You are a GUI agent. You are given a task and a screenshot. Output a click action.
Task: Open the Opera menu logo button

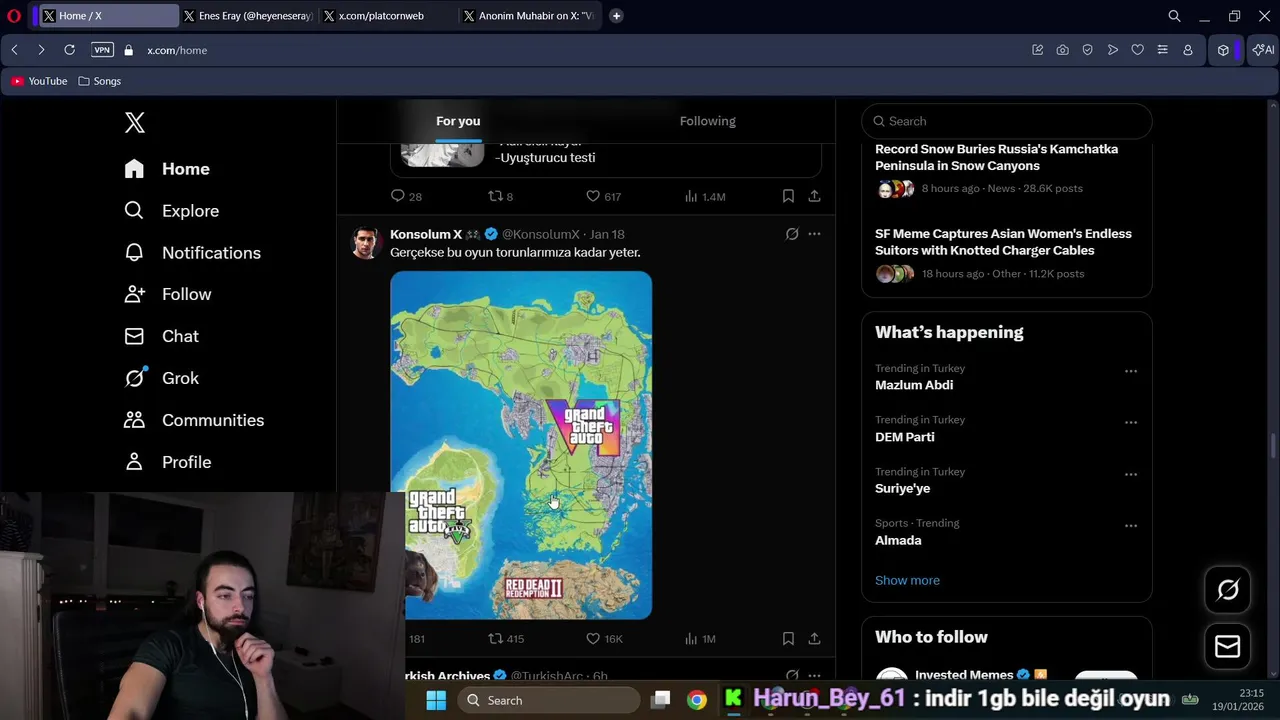point(14,16)
